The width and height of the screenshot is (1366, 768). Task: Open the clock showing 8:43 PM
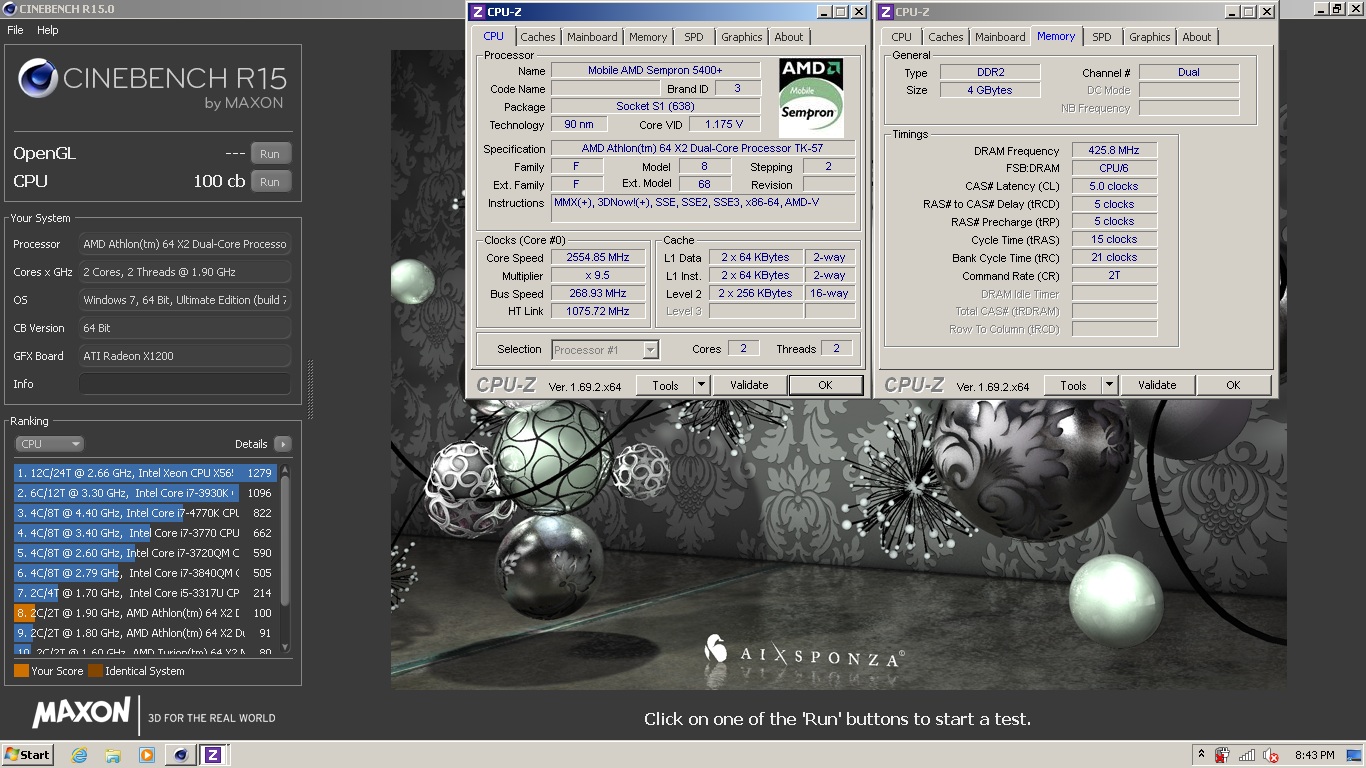(x=1314, y=755)
